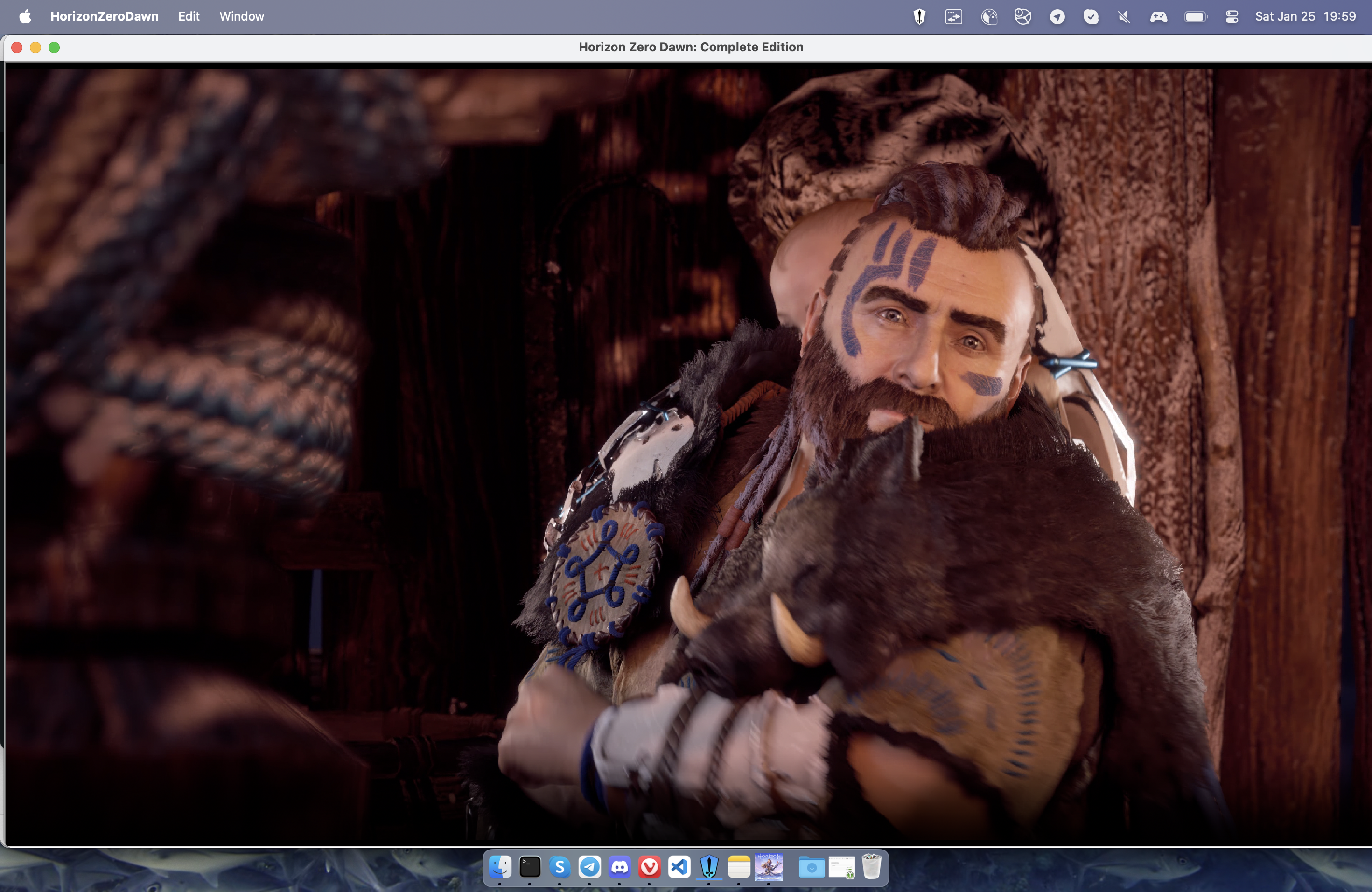Restore the minimized window thumbnail in Dock
This screenshot has height=892, width=1372.
(842, 867)
